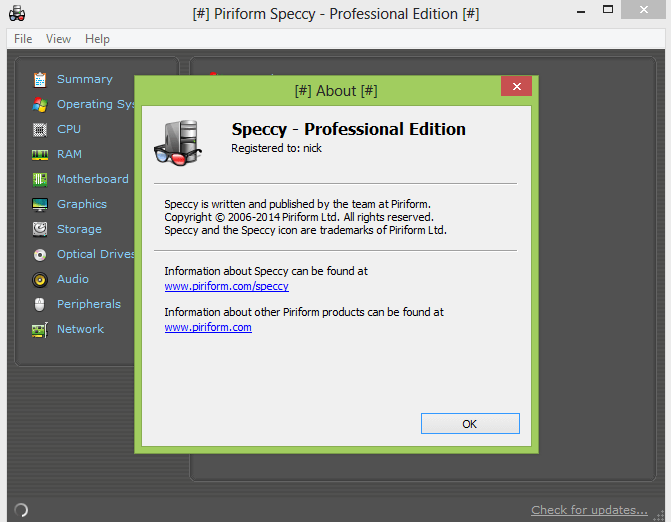View the Audio section
Screen dimensions: 671x522
click(x=73, y=279)
